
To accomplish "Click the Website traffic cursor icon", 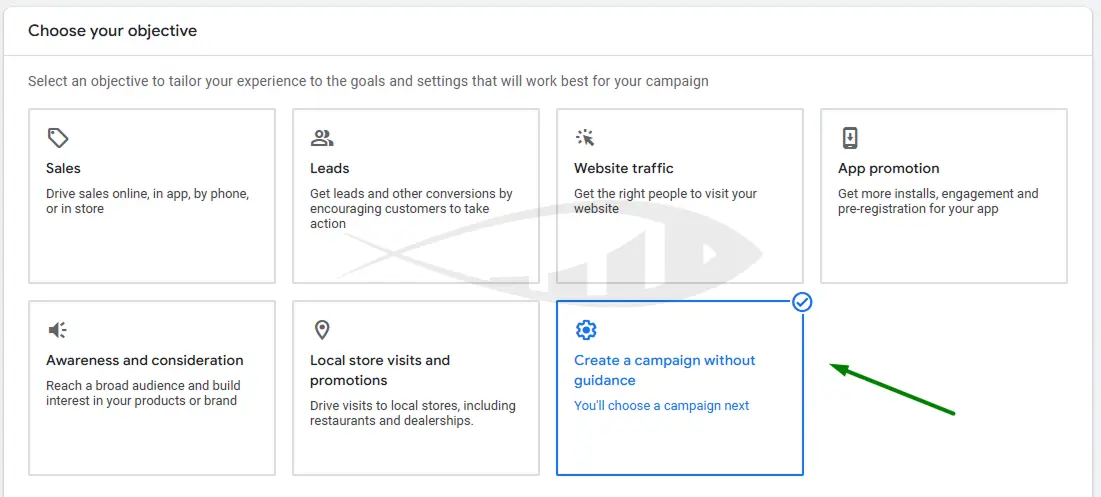I will (x=585, y=138).
